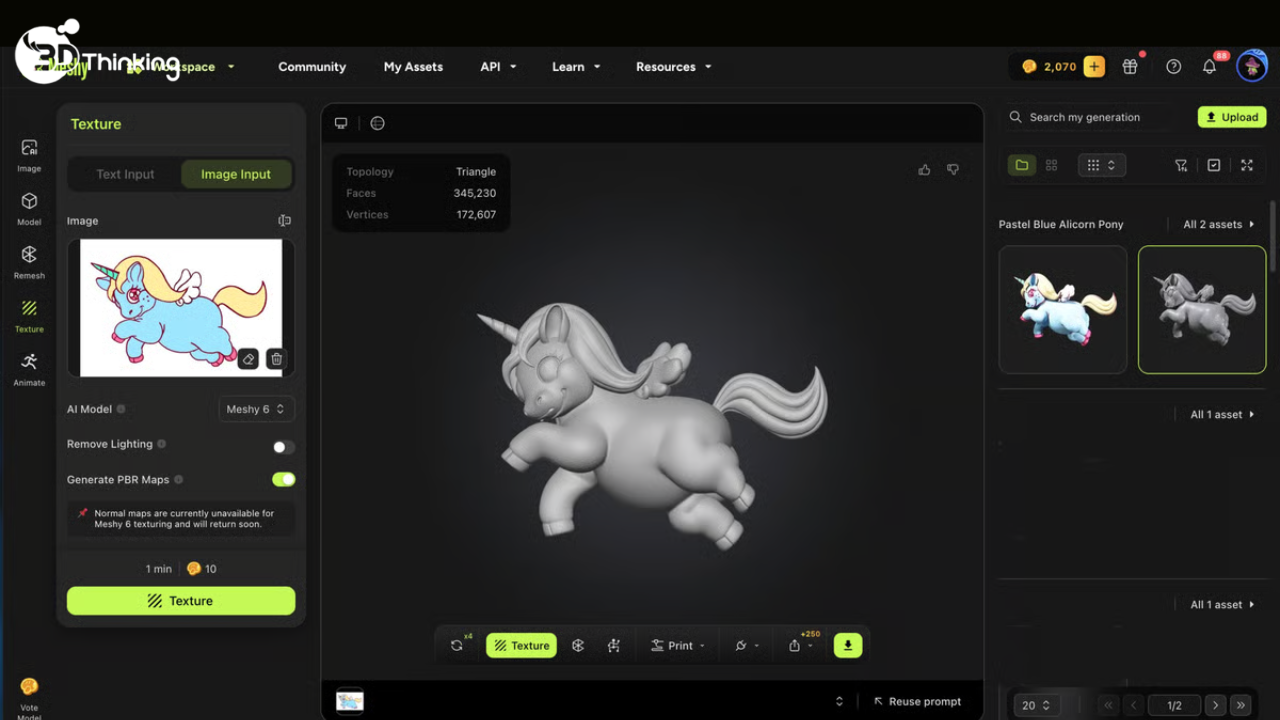The height and width of the screenshot is (720, 1280).
Task: Click the assets panel vertical scrollbar
Action: (1273, 236)
